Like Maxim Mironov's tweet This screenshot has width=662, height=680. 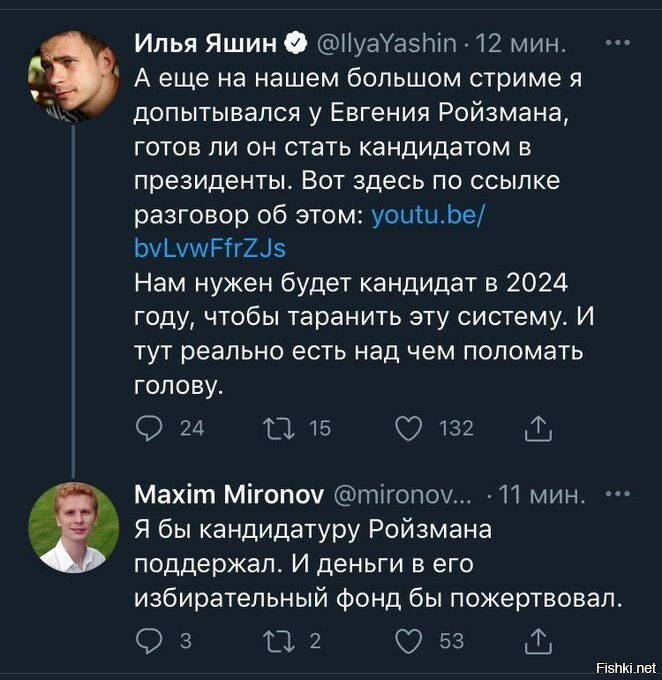pos(409,641)
